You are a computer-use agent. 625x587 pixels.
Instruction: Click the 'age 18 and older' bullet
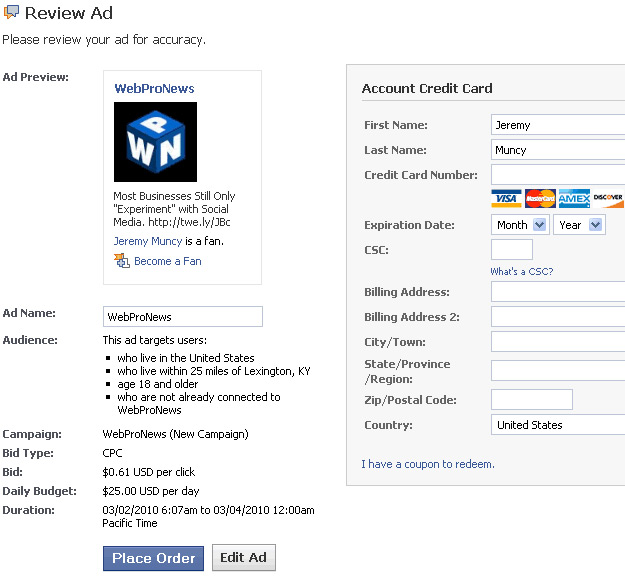[x=157, y=384]
